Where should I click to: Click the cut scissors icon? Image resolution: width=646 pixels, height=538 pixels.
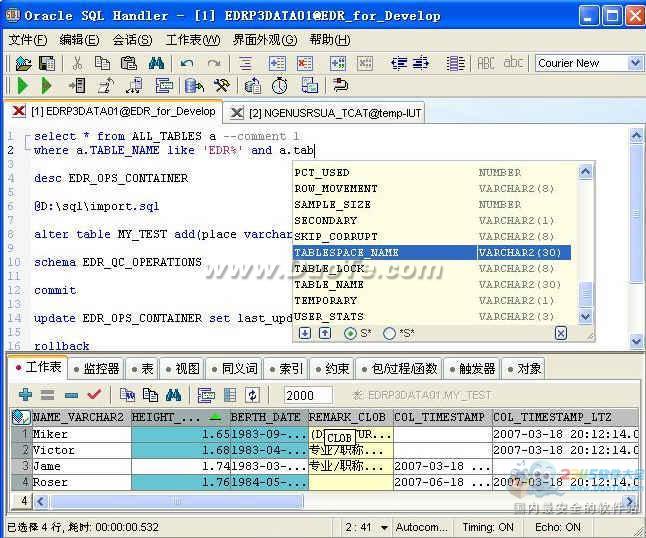(x=76, y=63)
